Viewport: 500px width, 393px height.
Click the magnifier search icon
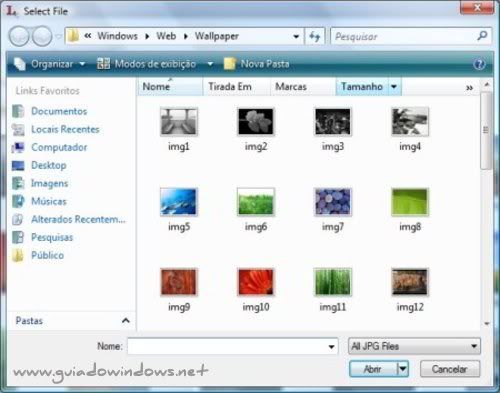click(x=482, y=35)
